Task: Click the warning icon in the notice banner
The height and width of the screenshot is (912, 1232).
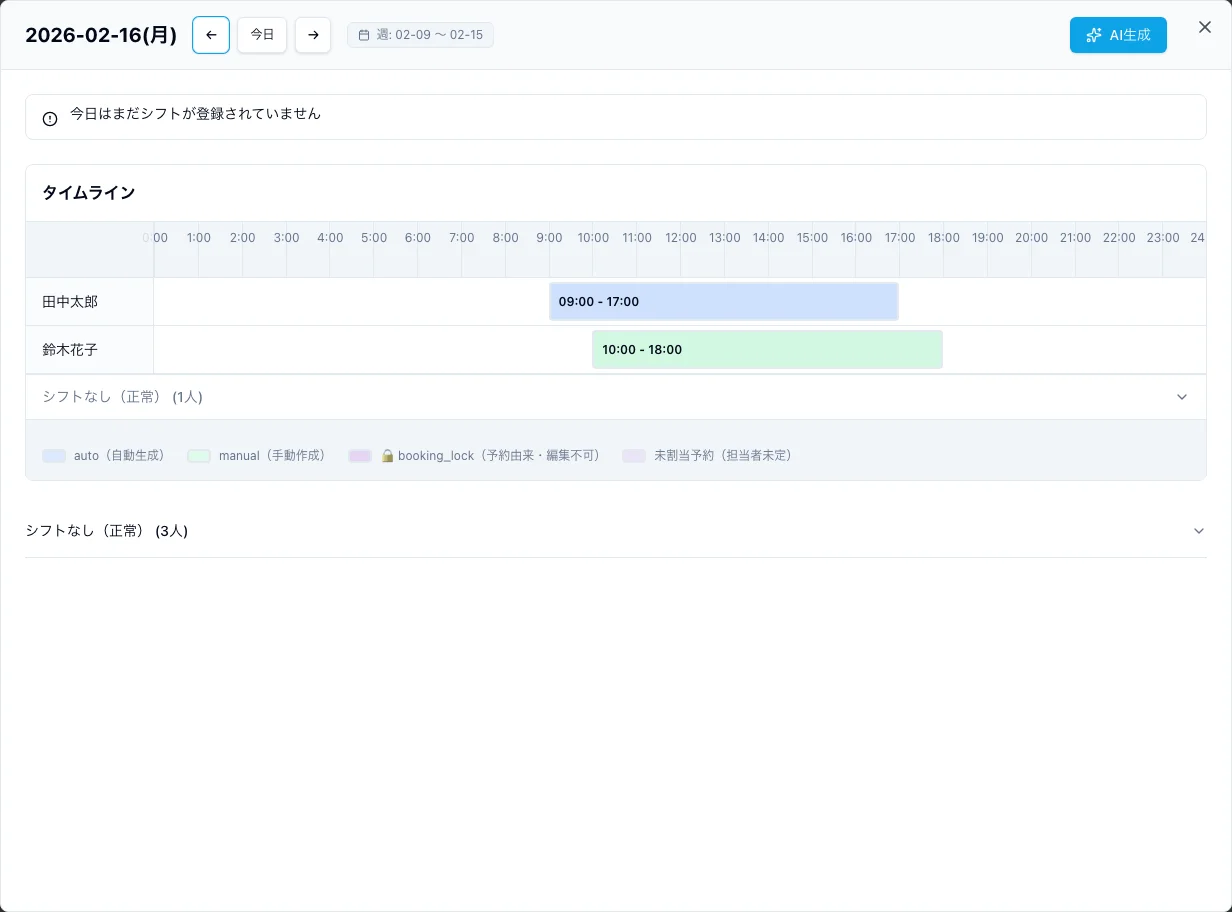Action: (50, 119)
